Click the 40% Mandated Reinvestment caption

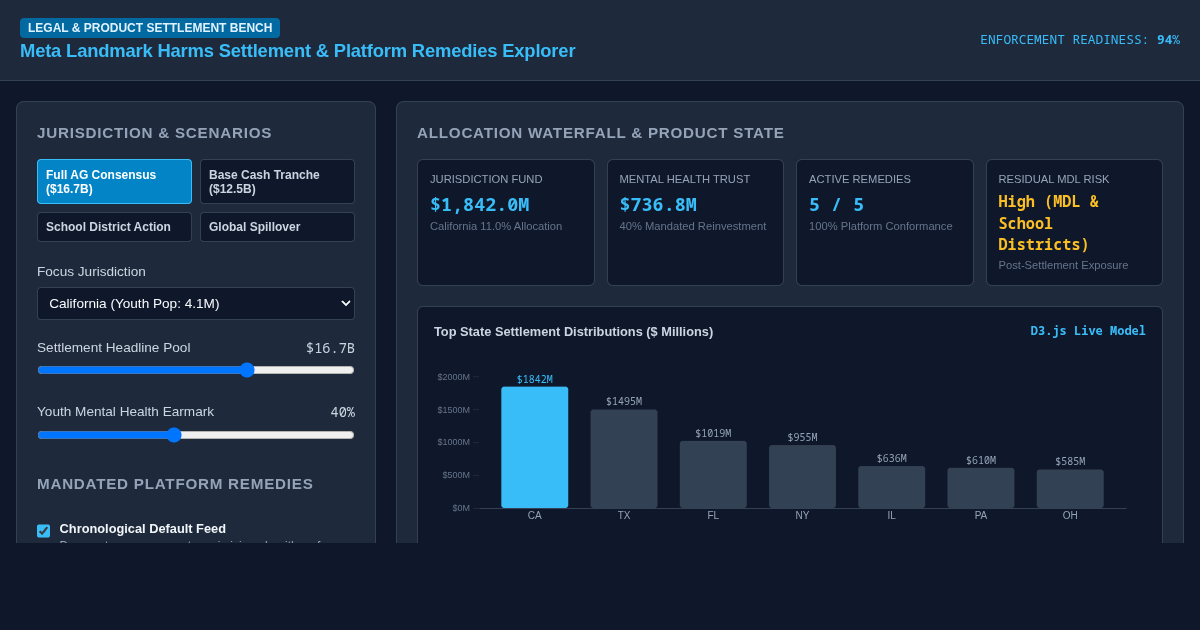point(693,226)
